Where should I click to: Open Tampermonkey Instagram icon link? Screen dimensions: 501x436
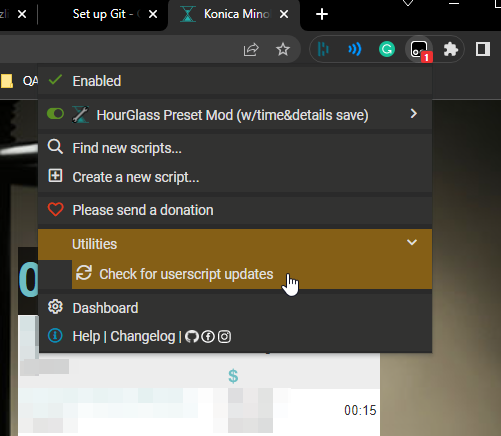(x=224, y=337)
